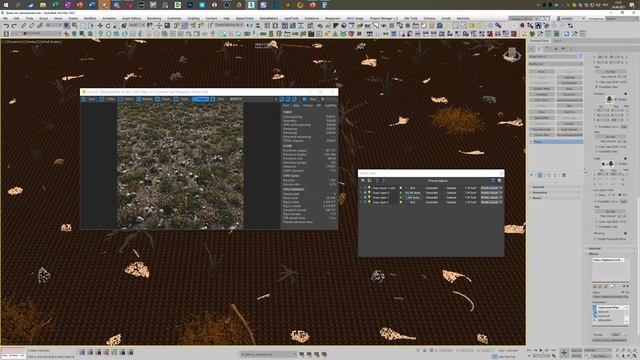Activate the Select and Scale tool

click(116, 26)
